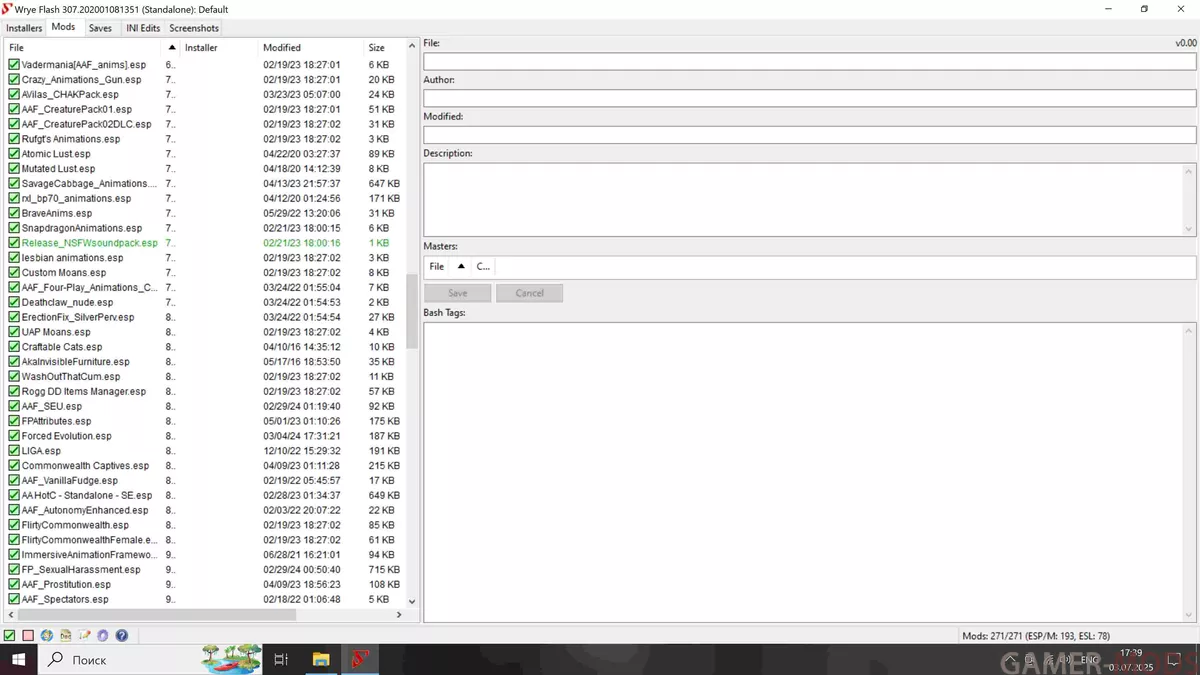Image resolution: width=1200 pixels, height=675 pixels.
Task: Sort by Modified column header
Action: 311,47
